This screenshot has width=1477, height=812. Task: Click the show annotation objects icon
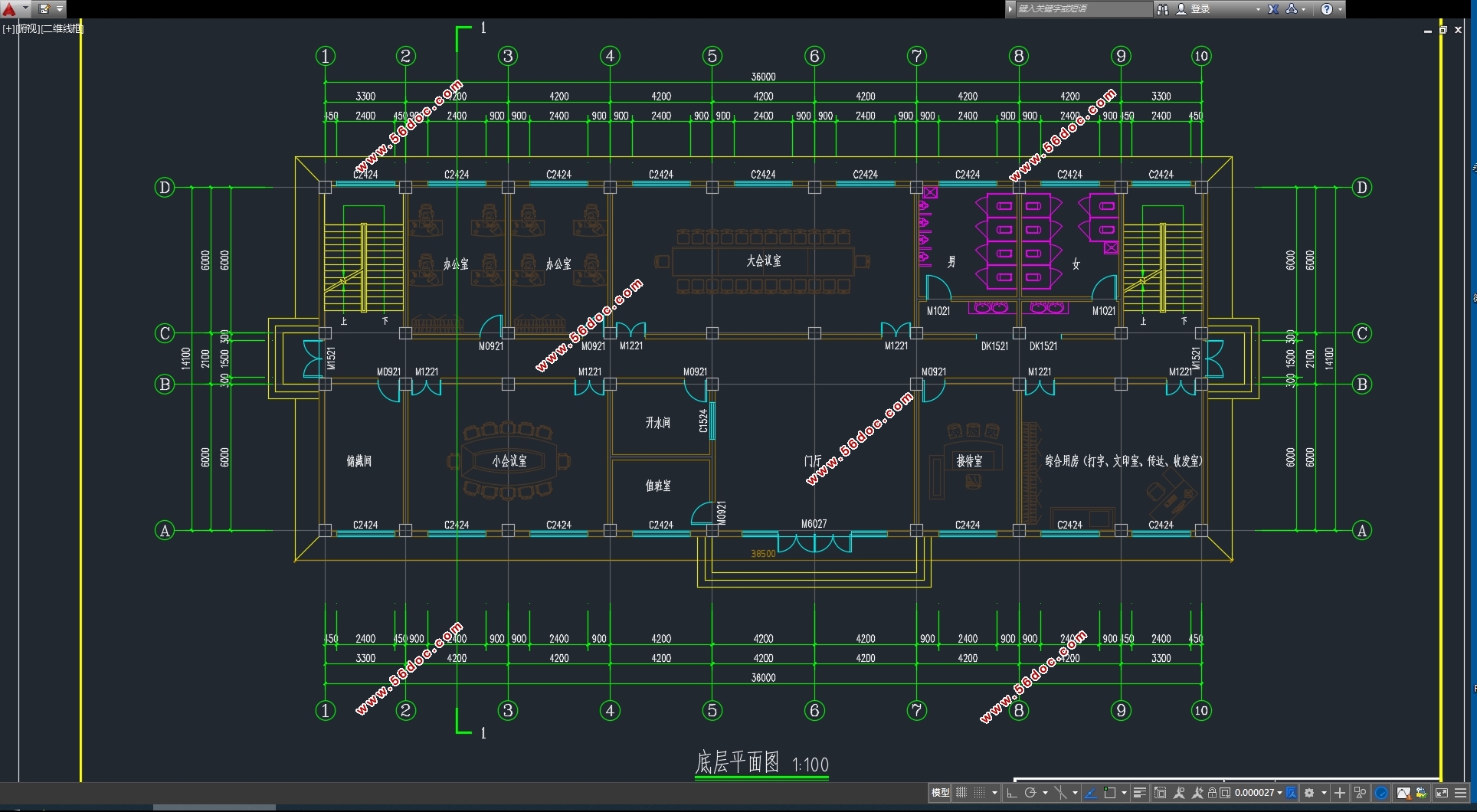(x=1179, y=793)
